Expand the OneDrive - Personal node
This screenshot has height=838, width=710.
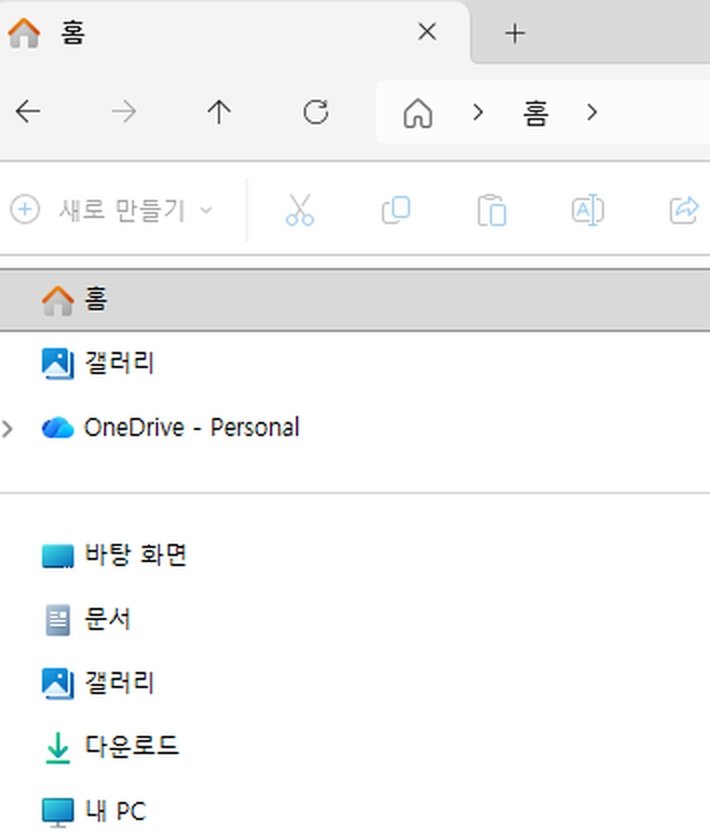(x=7, y=429)
